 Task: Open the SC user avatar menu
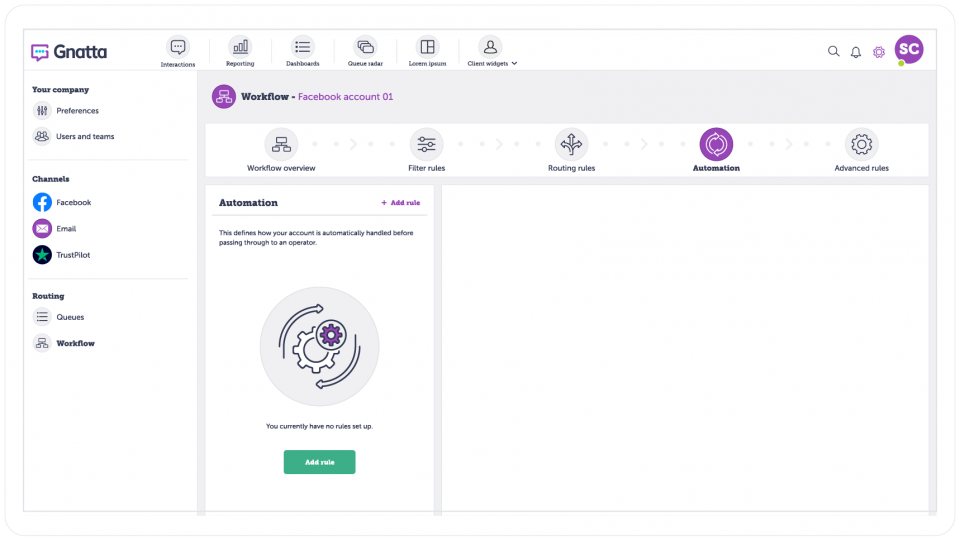pyautogui.click(x=909, y=50)
